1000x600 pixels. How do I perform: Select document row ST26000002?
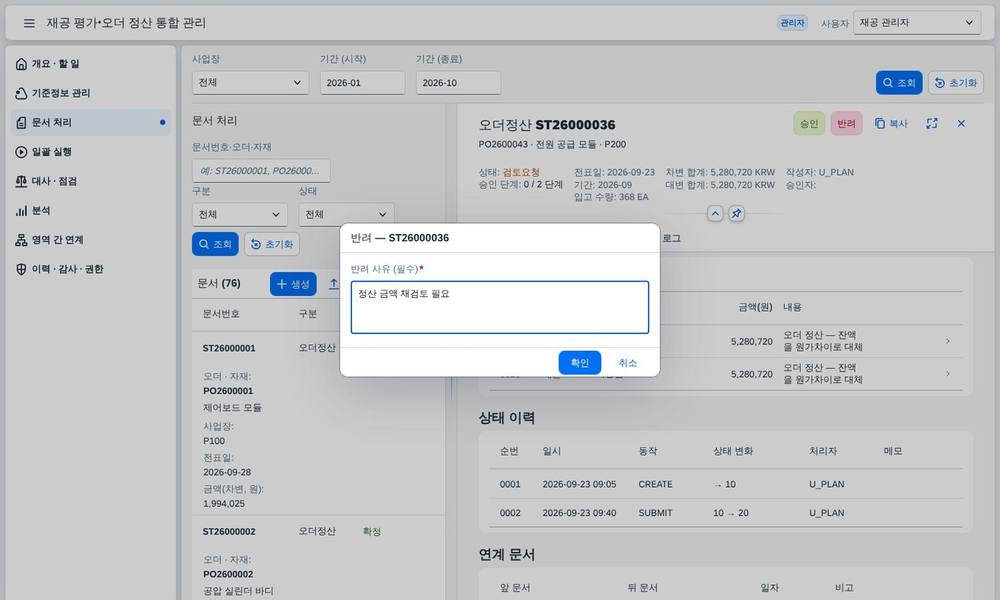[x=318, y=559]
